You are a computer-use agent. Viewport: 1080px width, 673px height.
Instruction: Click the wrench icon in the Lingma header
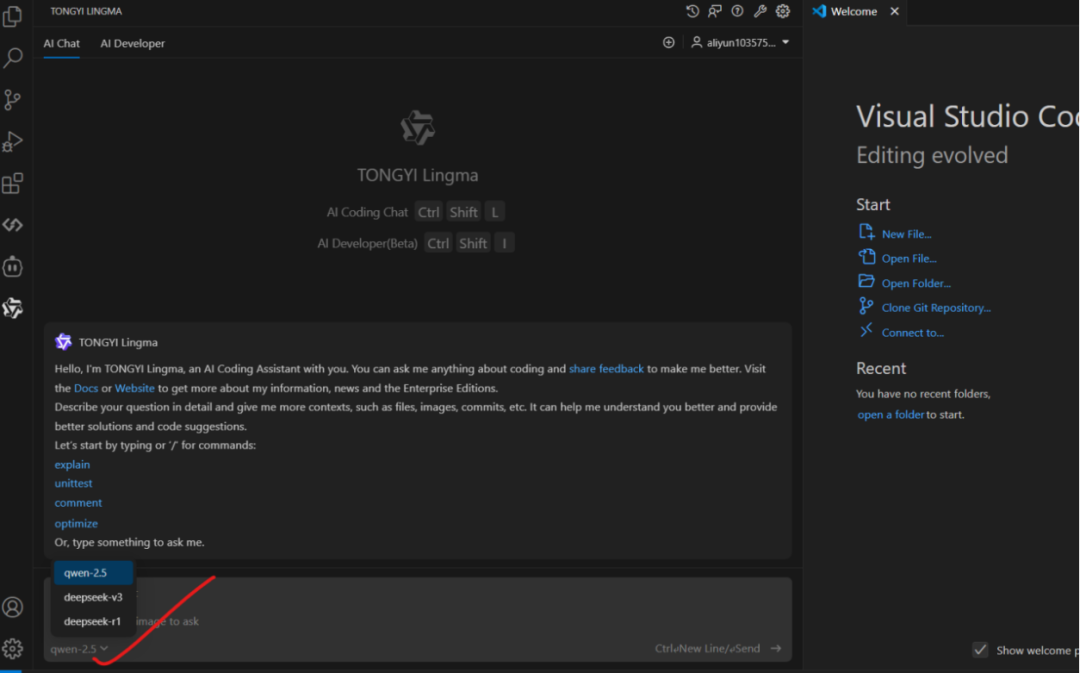[760, 11]
